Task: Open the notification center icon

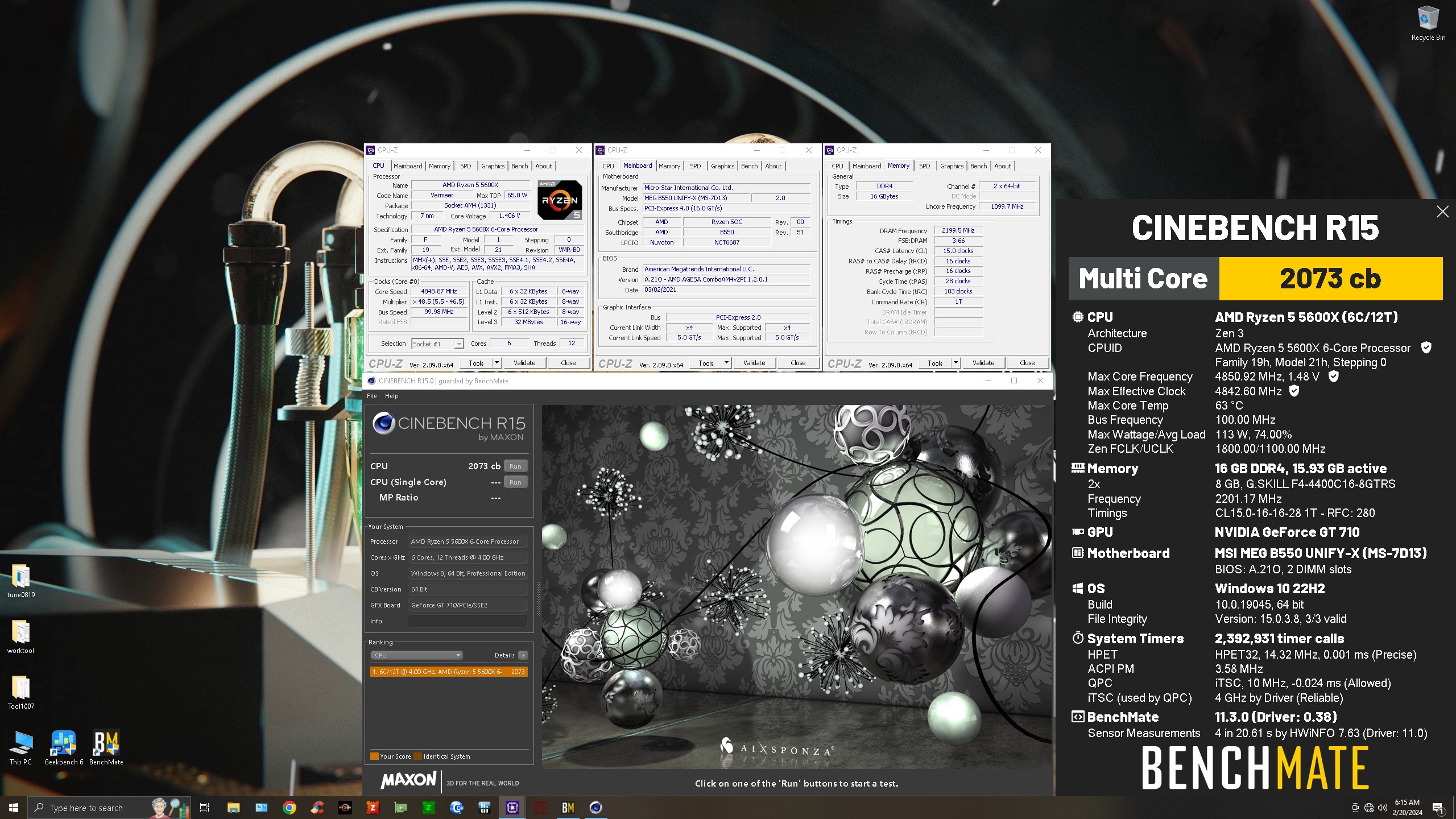Action: coord(1438,808)
